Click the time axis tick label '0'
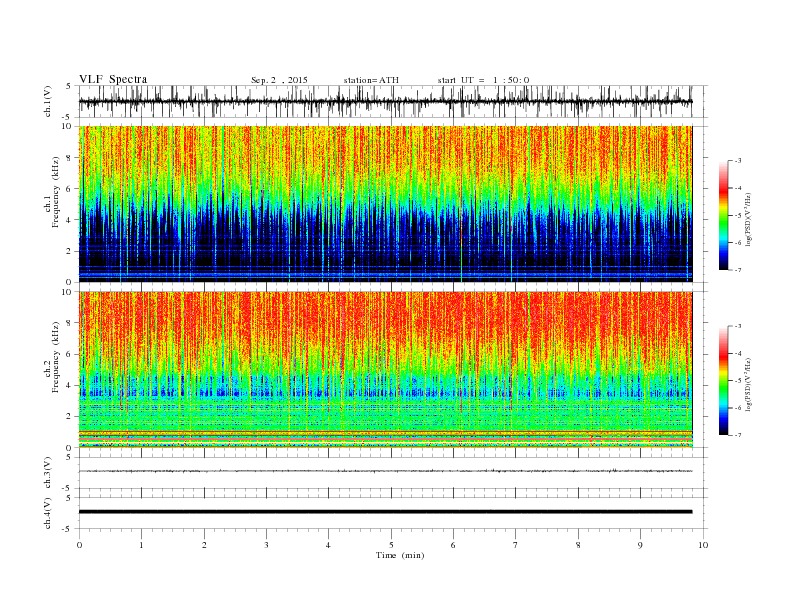 (x=79, y=545)
